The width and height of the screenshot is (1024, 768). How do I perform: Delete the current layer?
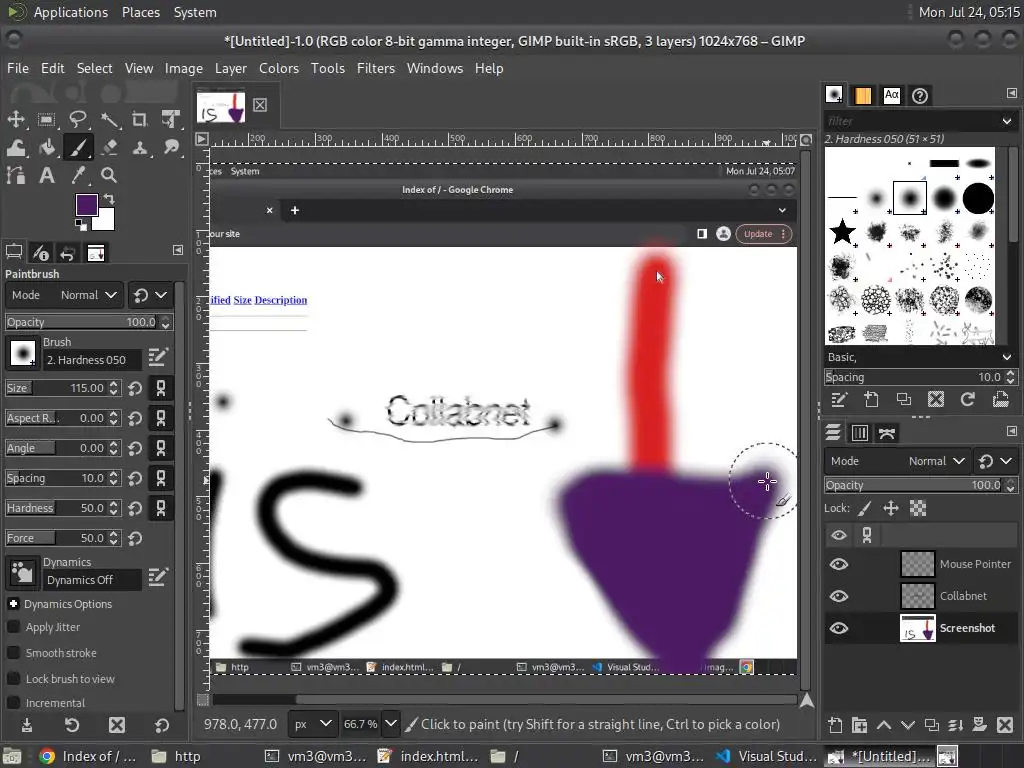pyautogui.click(x=1005, y=725)
